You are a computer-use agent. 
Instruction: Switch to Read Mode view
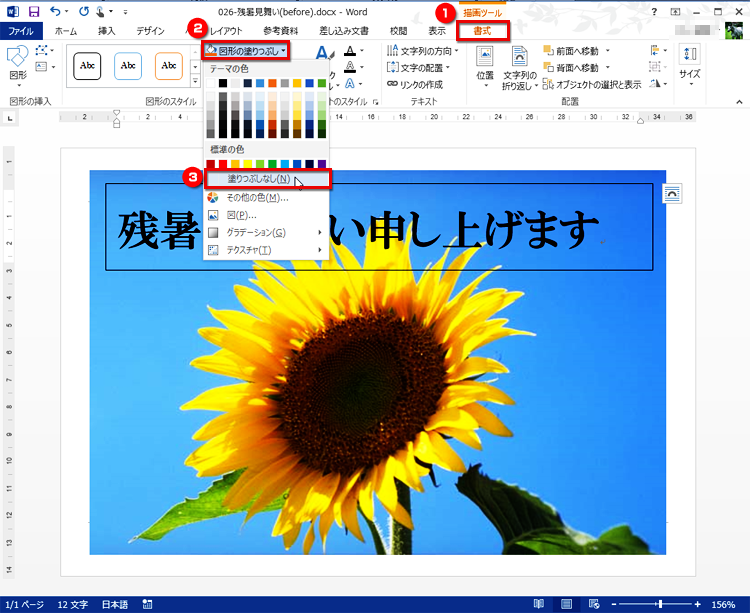(539, 604)
